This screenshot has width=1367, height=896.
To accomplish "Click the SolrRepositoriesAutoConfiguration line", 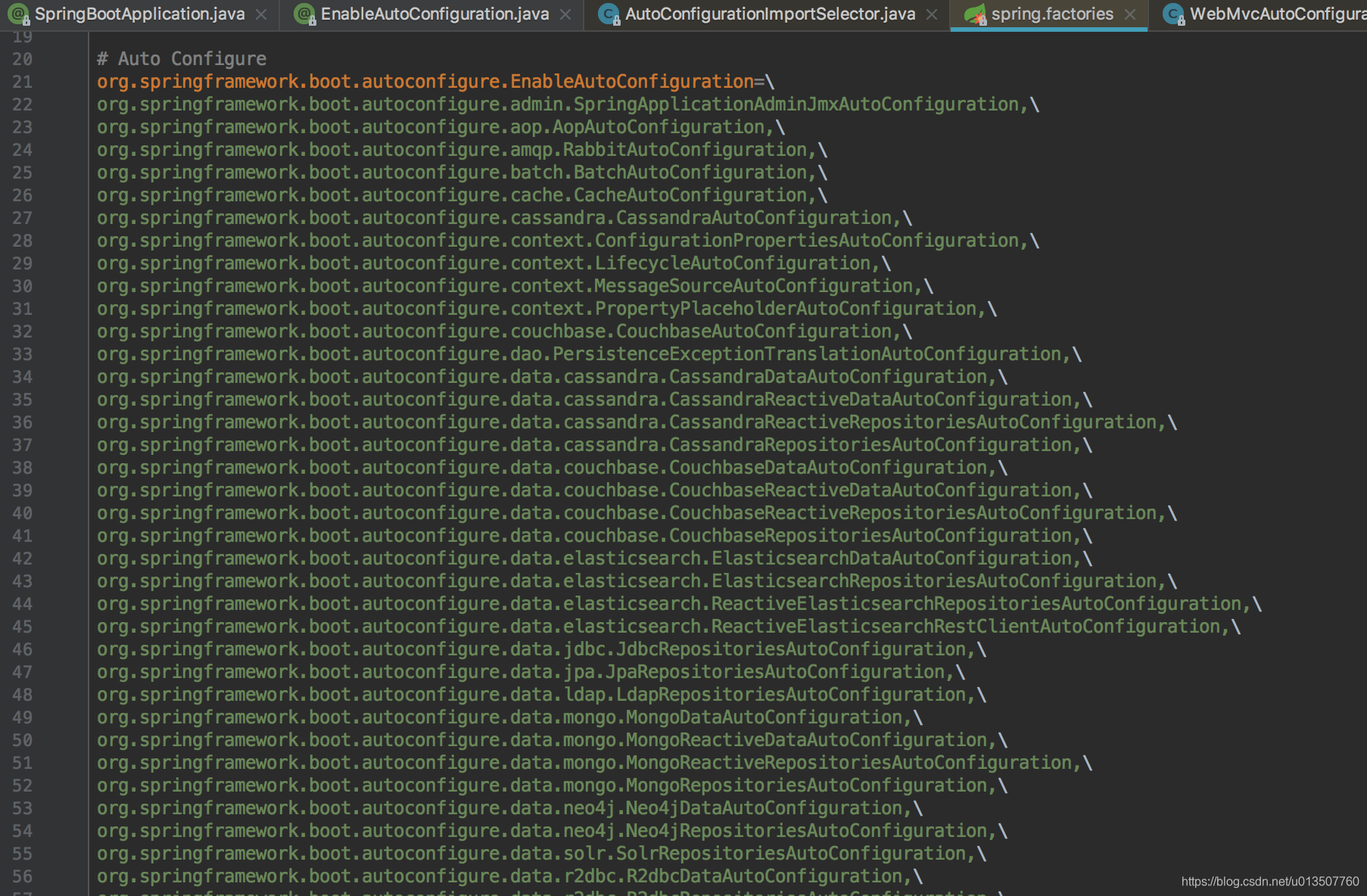I will [541, 854].
